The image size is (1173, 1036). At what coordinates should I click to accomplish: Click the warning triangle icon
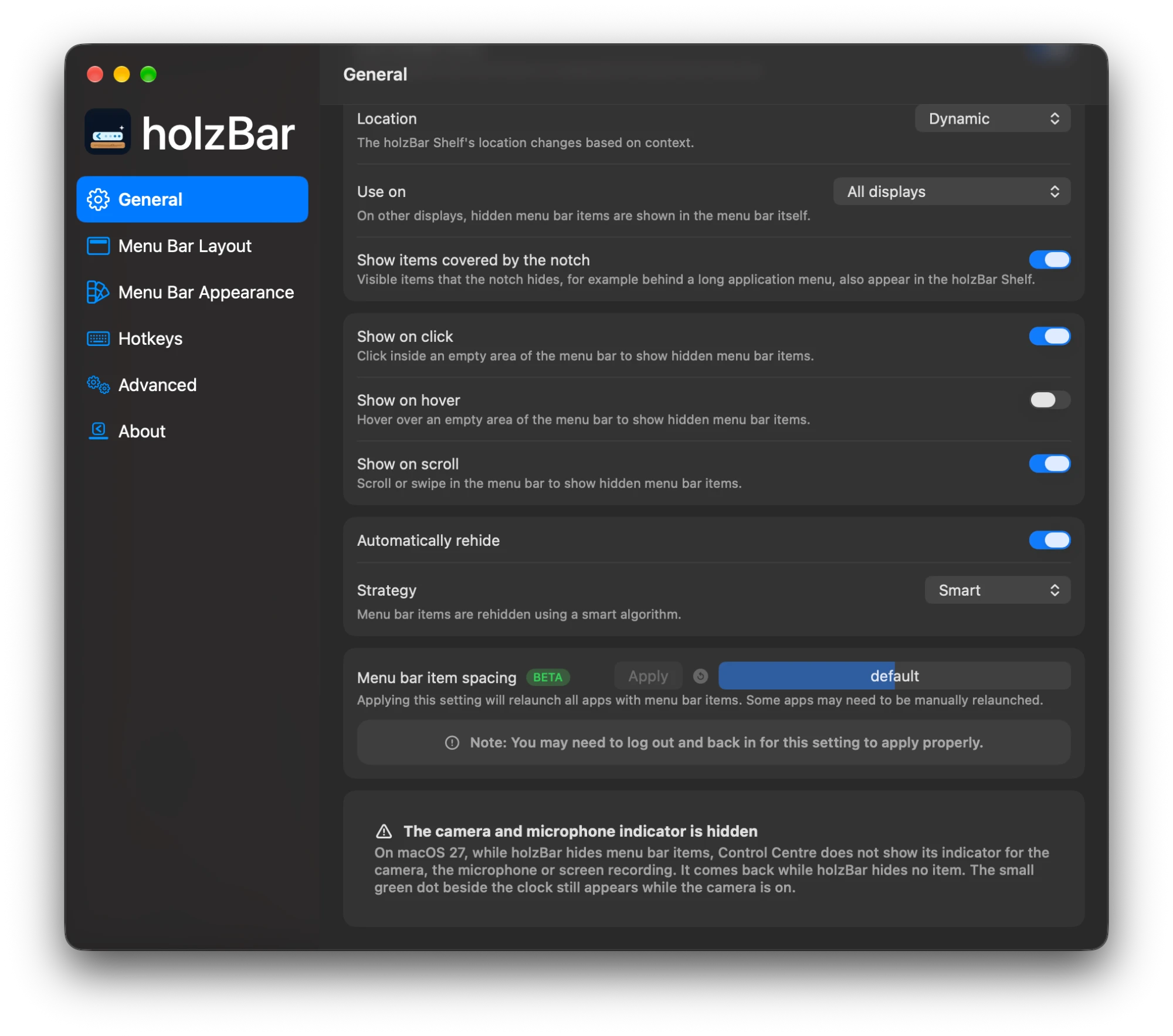[384, 831]
